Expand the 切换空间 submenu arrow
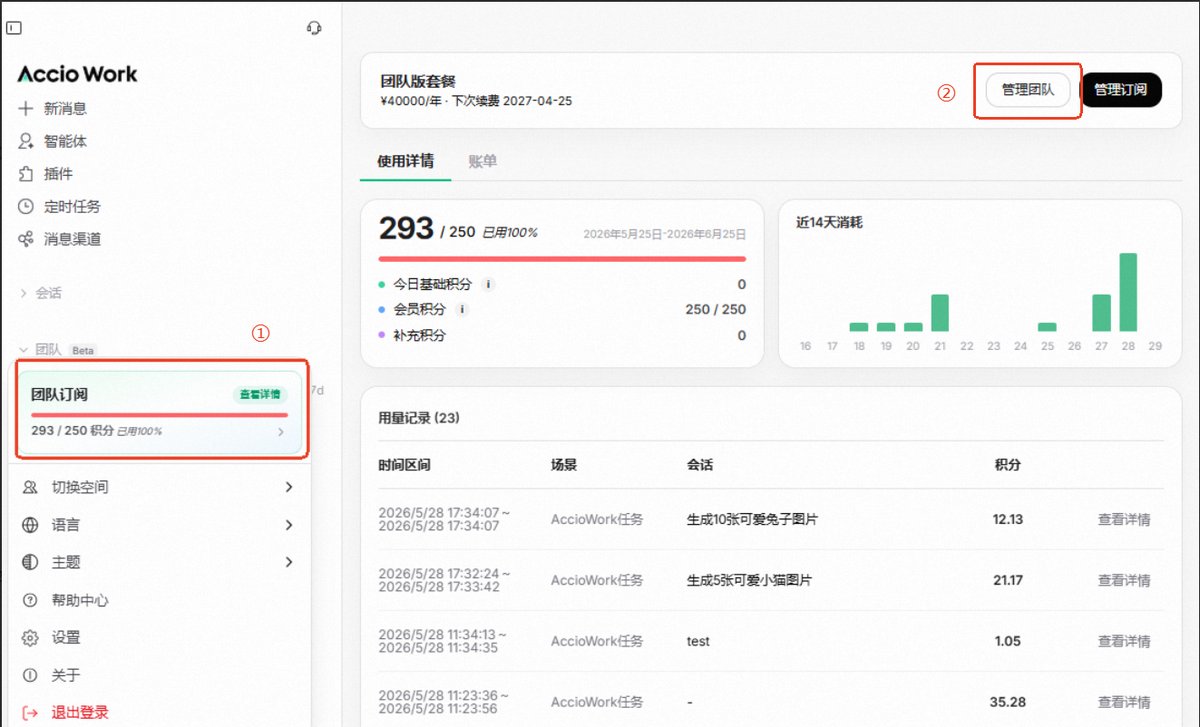1200x727 pixels. click(289, 487)
